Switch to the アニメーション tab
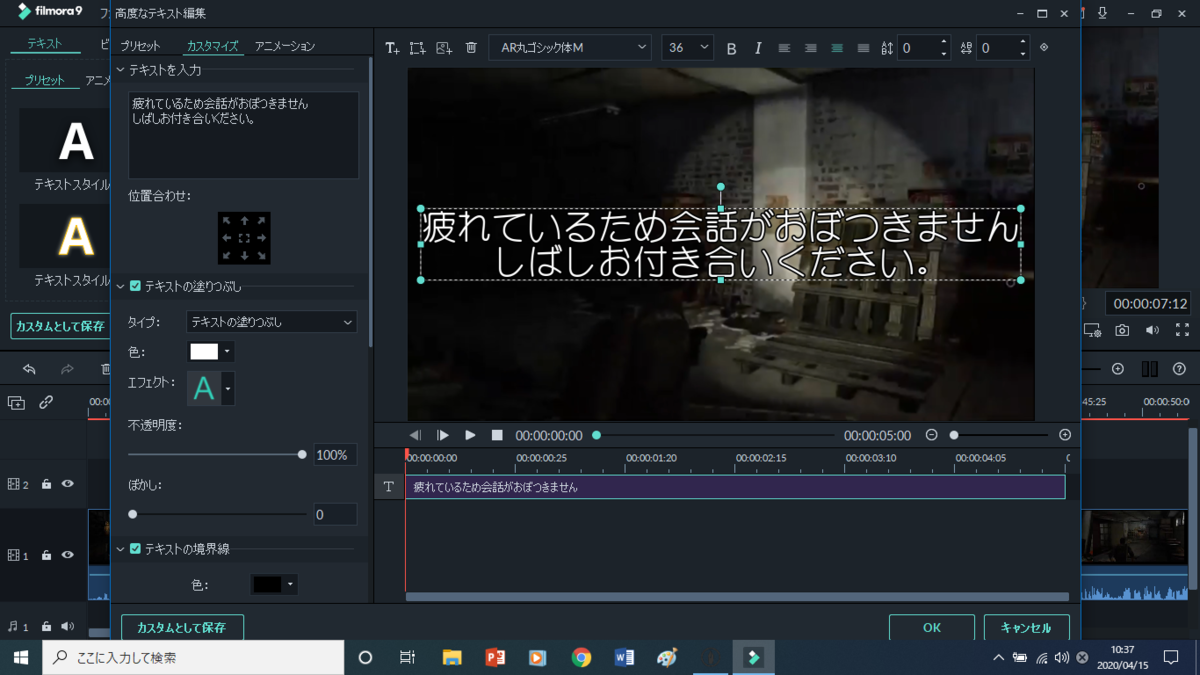The width and height of the screenshot is (1200, 675). click(284, 46)
